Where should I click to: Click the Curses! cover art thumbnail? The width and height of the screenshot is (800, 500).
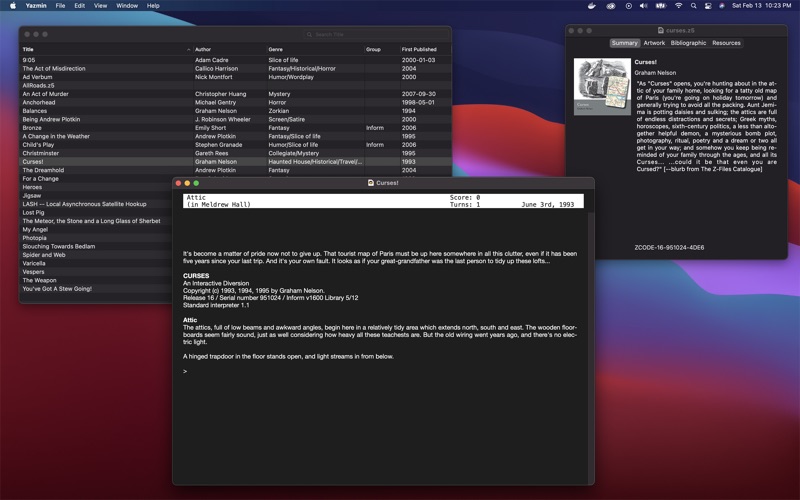click(602, 86)
